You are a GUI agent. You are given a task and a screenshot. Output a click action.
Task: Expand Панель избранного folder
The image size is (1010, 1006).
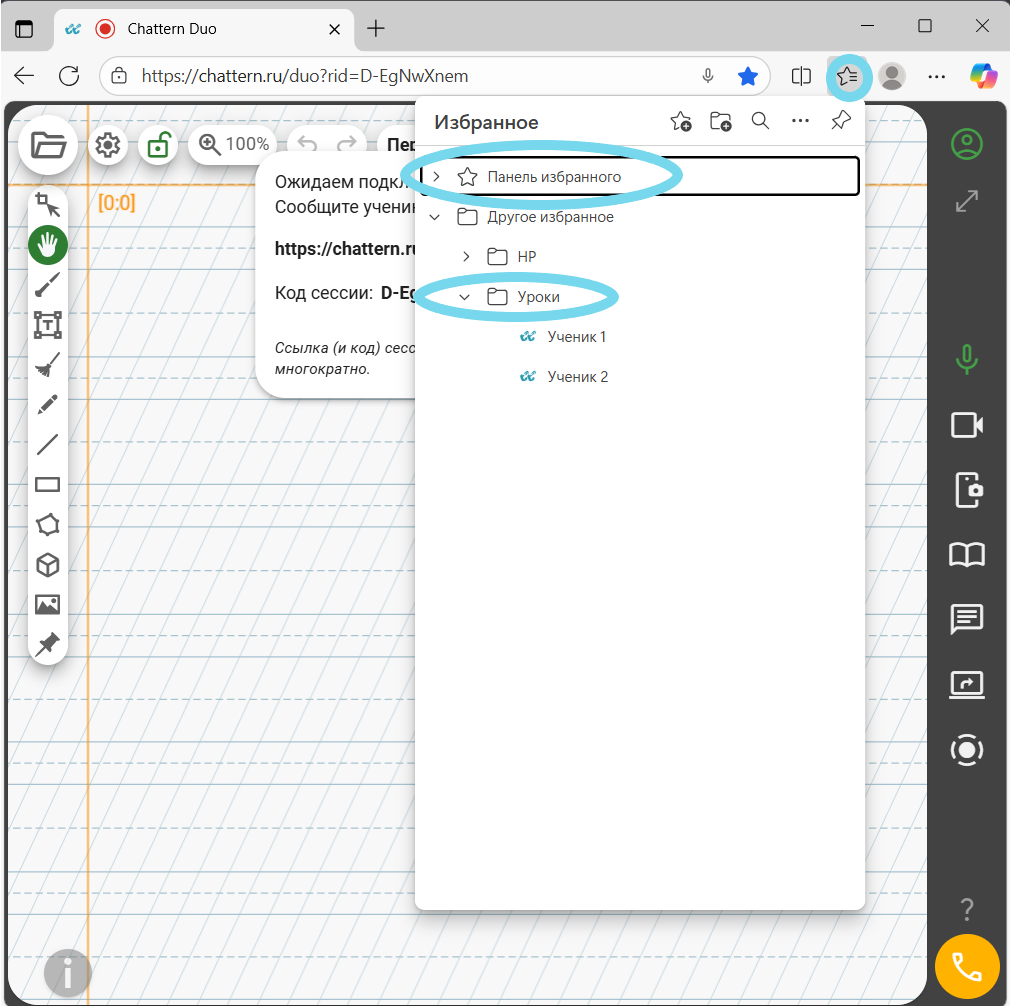pyautogui.click(x=436, y=177)
